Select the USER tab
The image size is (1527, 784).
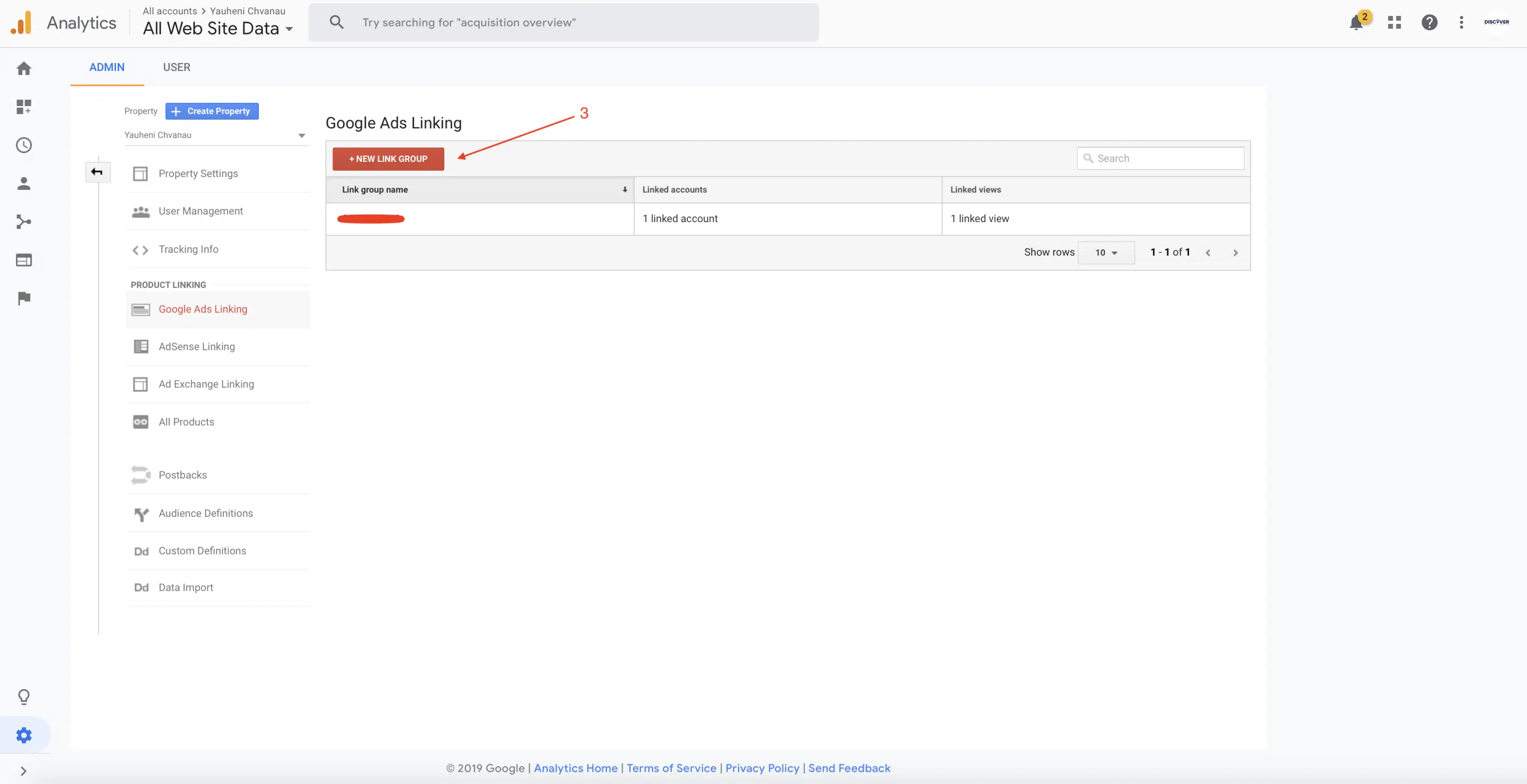176,67
